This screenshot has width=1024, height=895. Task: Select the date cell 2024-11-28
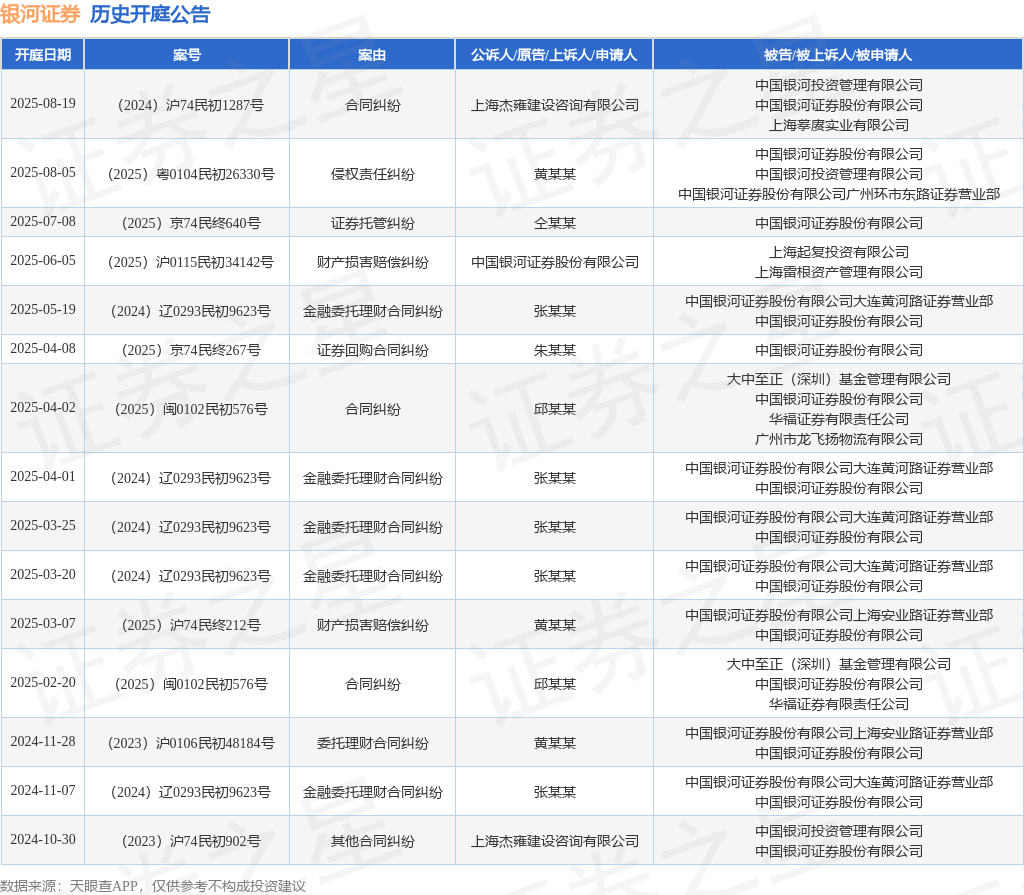(43, 742)
